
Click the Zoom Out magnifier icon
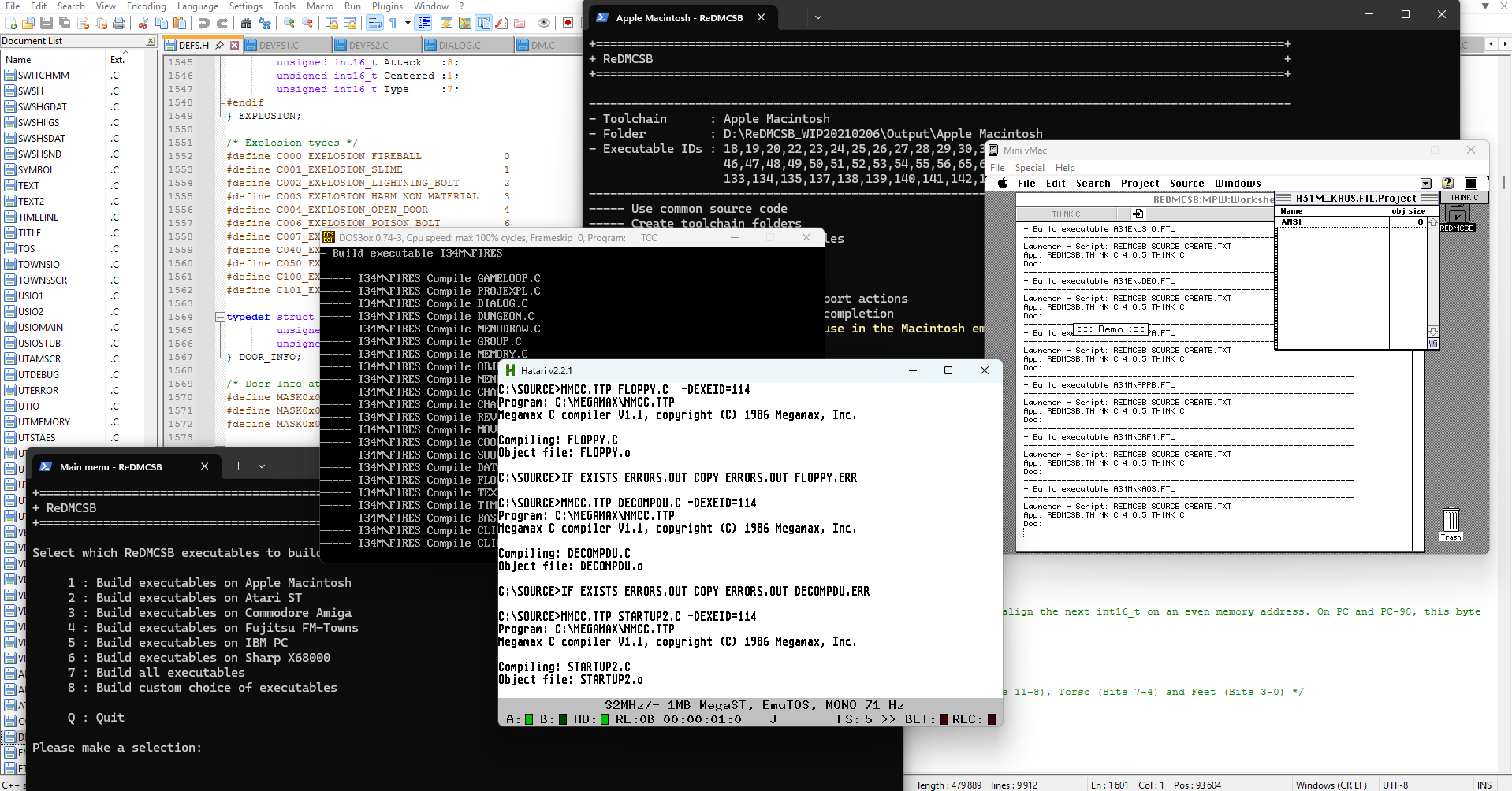pos(307,23)
